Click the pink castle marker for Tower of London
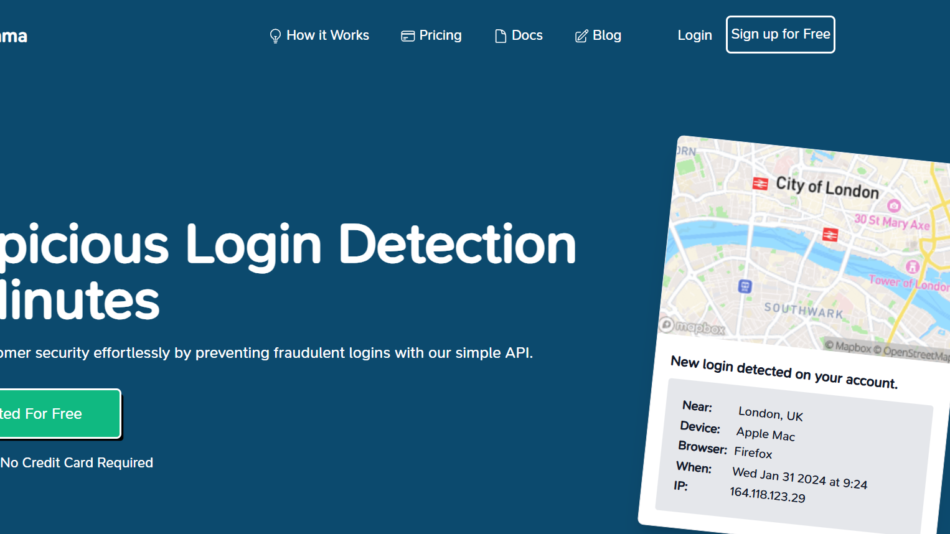 tap(912, 266)
